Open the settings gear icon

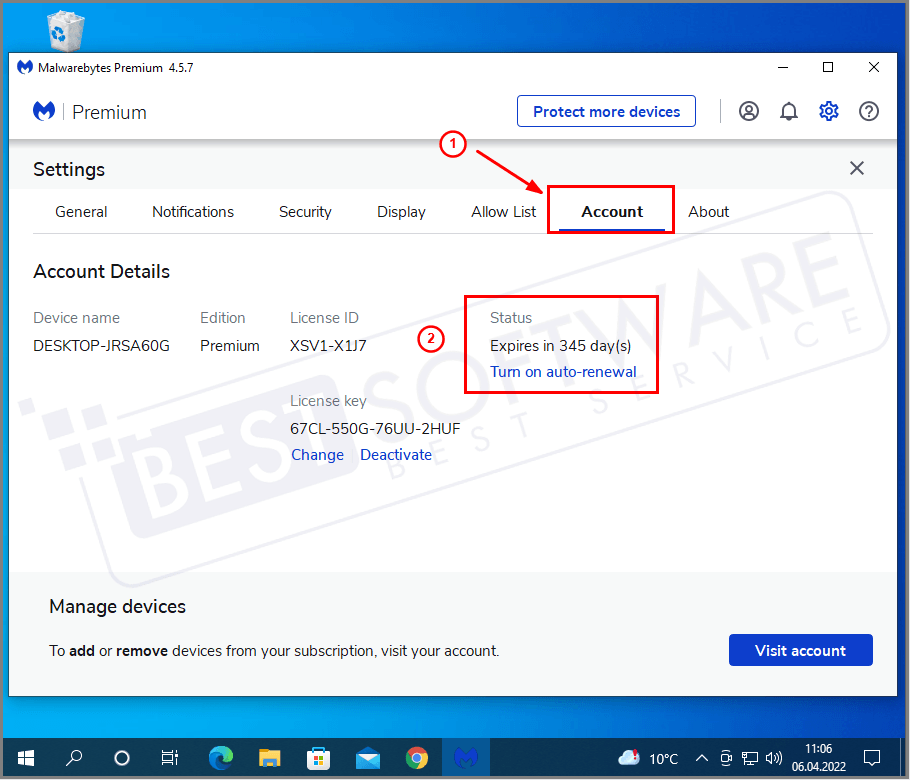[x=828, y=111]
